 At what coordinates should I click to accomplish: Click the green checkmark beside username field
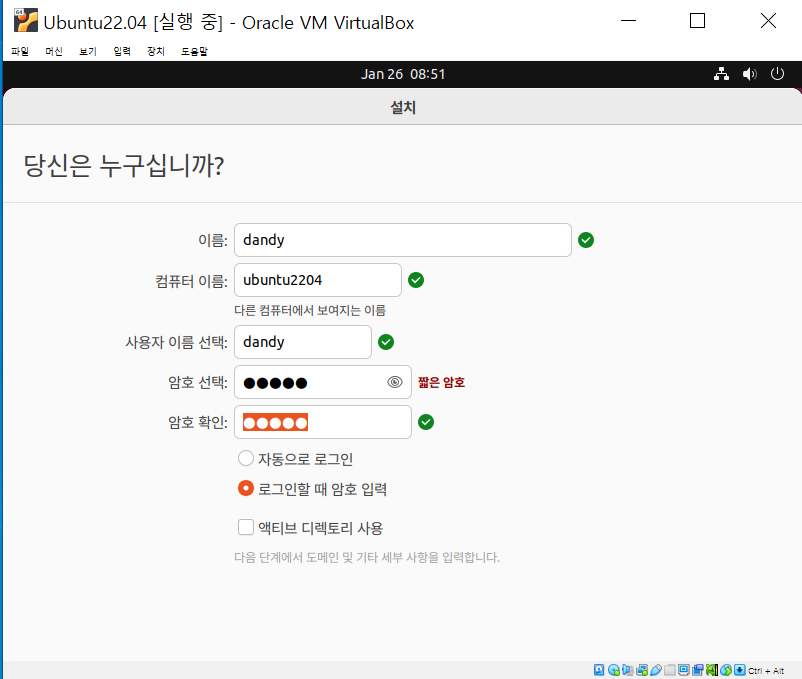click(386, 342)
